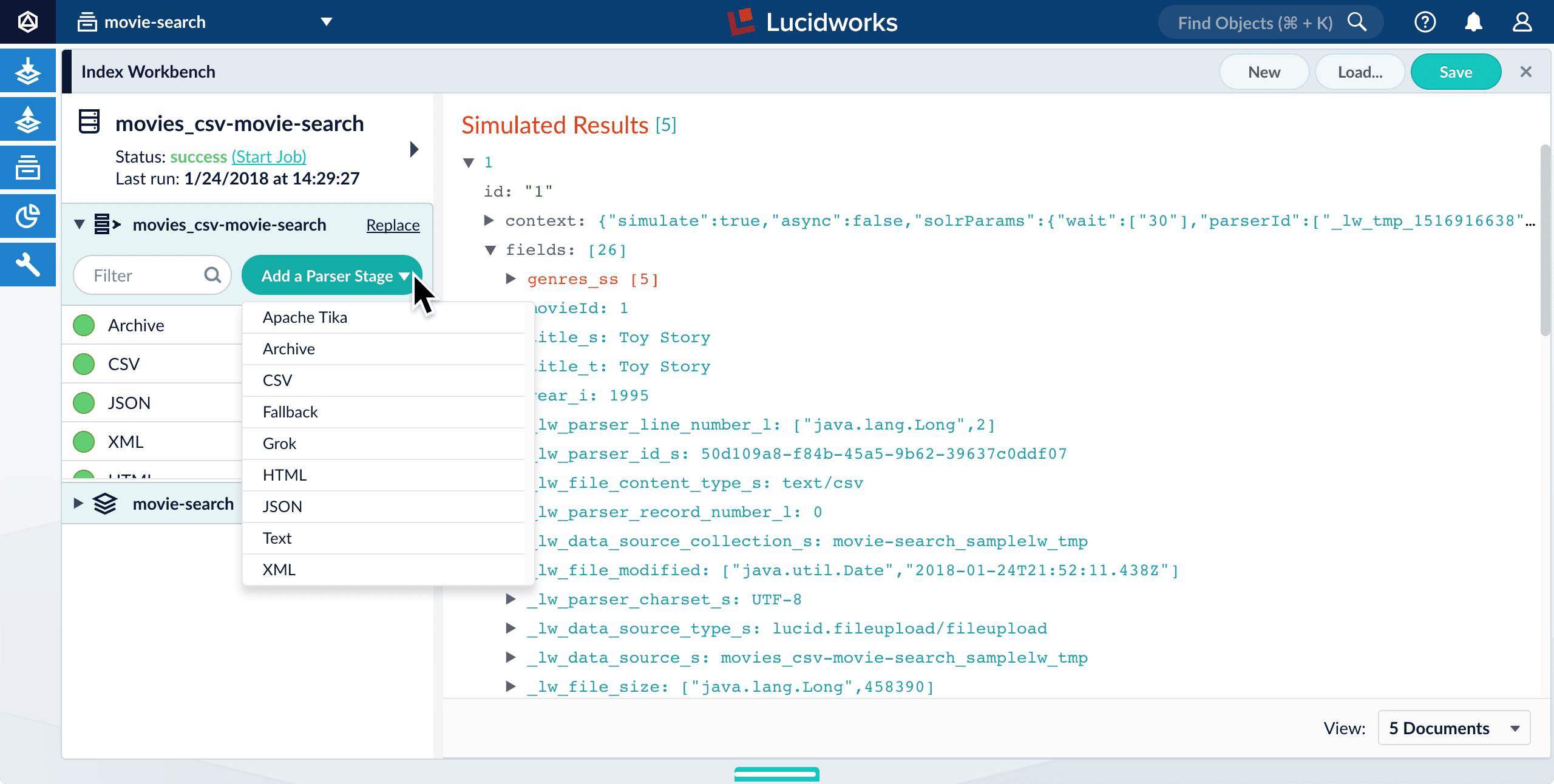Screen dimensions: 1554x784
Task: Collapse the fields [26] node
Action: 490,250
